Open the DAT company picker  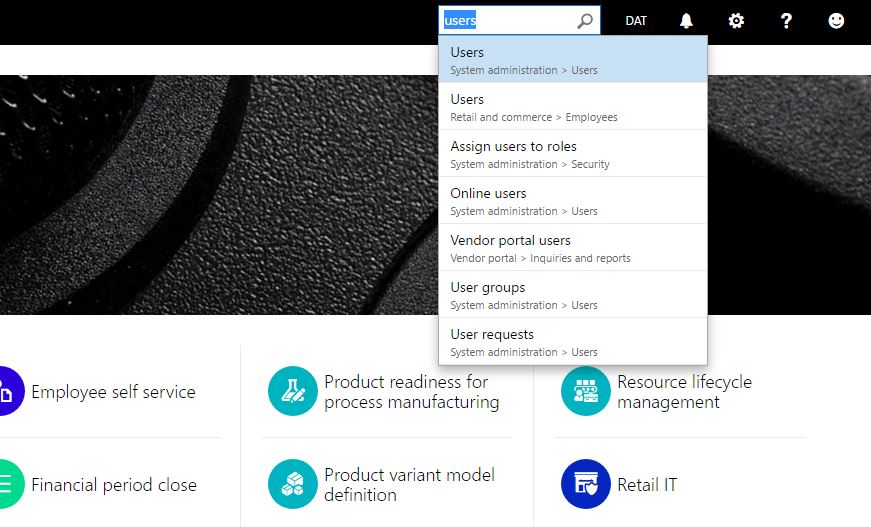pyautogui.click(x=636, y=21)
